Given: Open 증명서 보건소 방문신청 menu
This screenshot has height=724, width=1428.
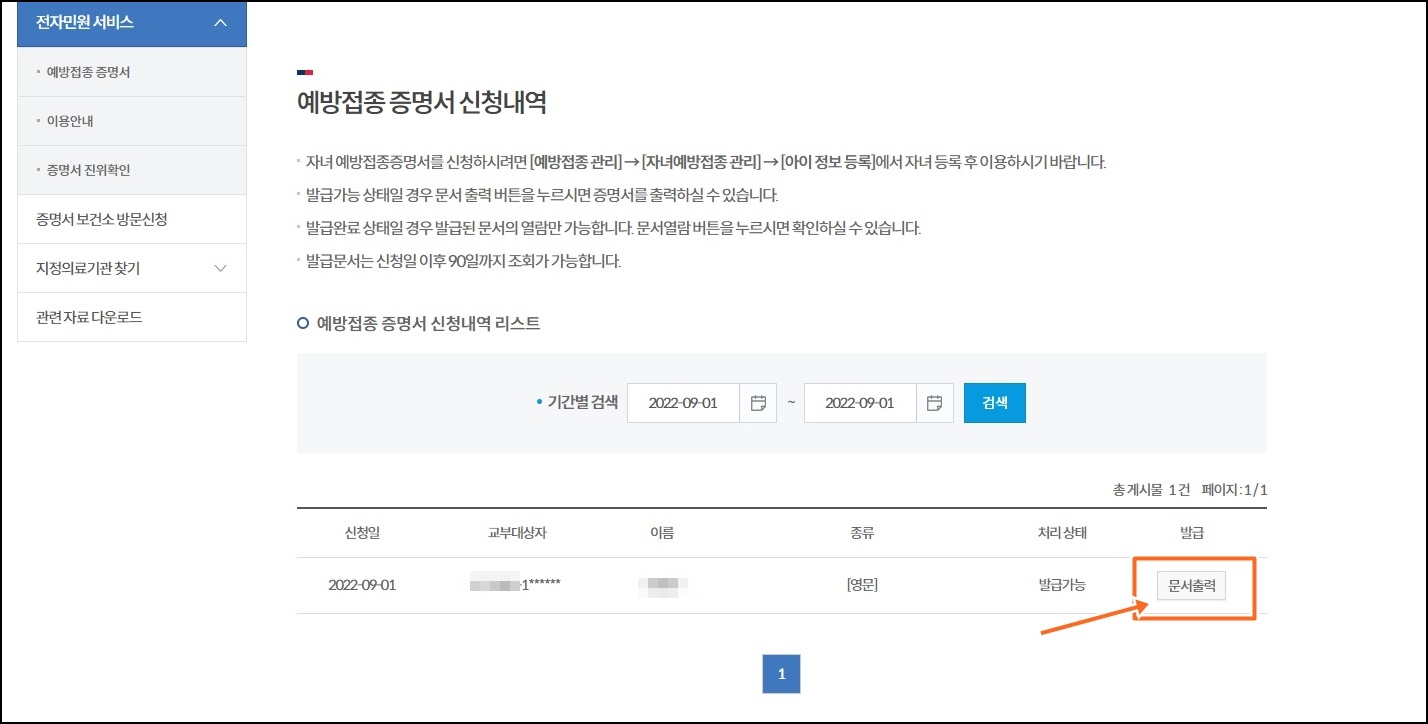Looking at the screenshot, I should [132, 219].
